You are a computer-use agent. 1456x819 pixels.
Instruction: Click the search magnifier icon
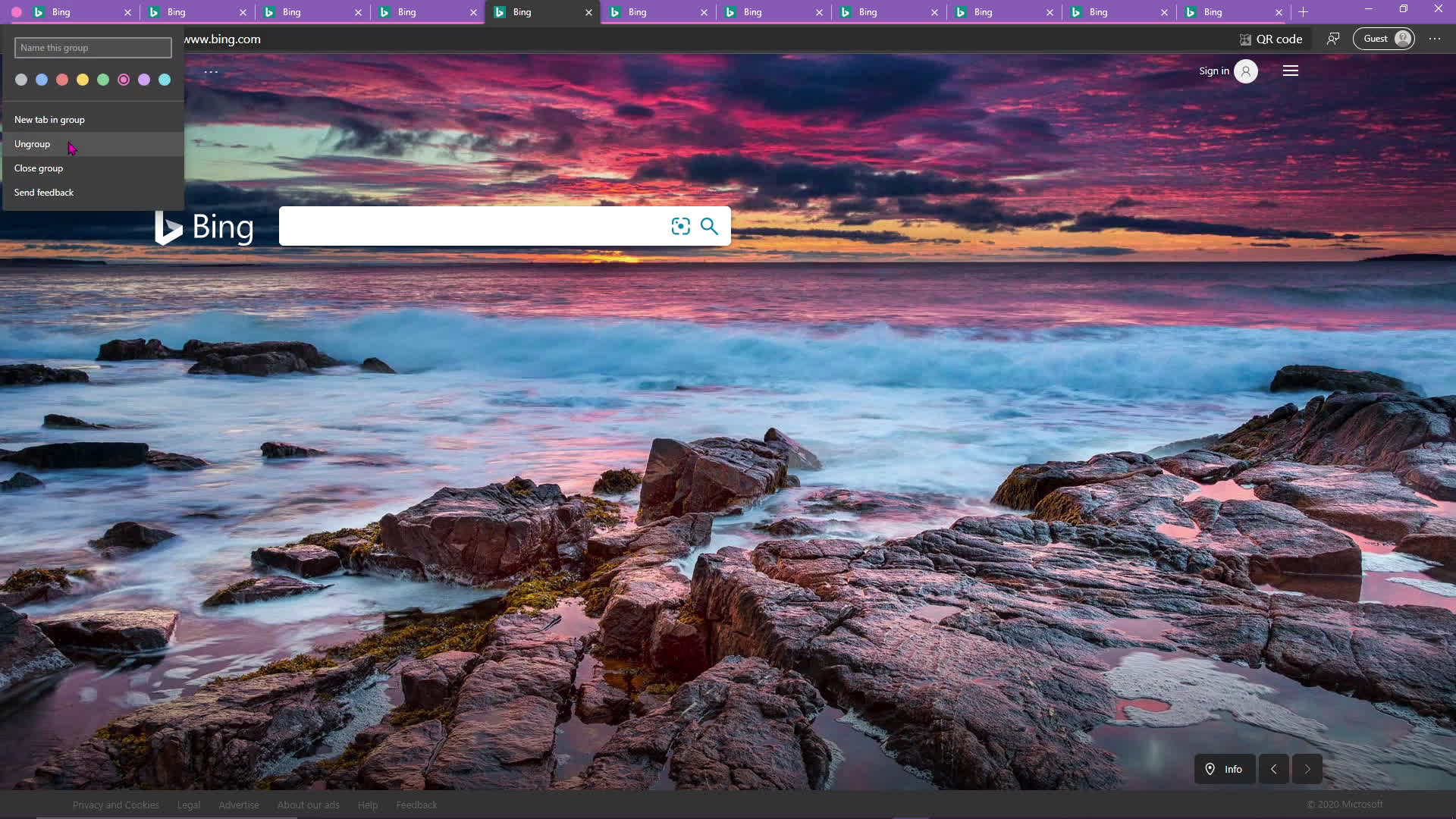pos(709,225)
